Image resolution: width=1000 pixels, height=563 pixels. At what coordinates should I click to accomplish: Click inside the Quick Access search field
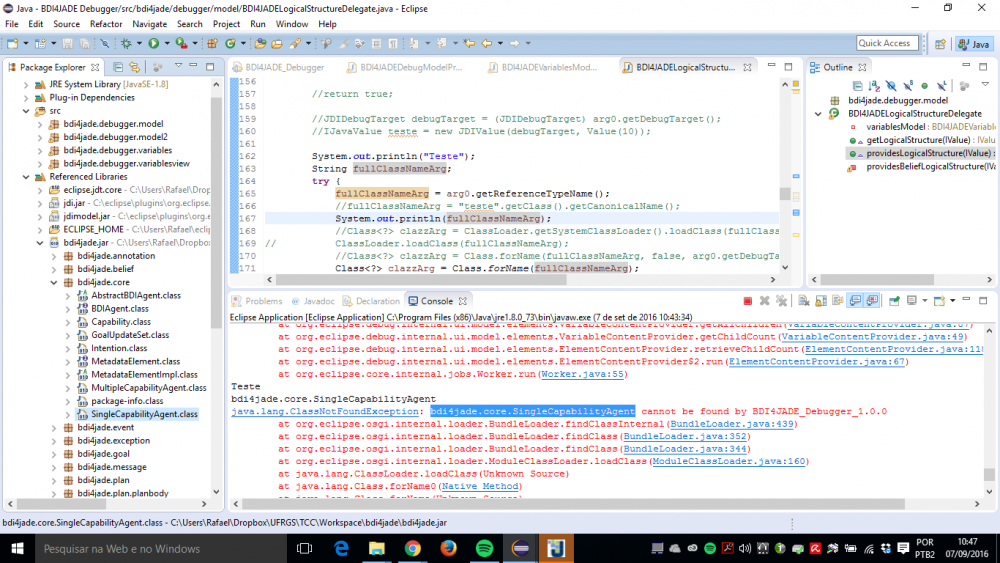(x=885, y=43)
